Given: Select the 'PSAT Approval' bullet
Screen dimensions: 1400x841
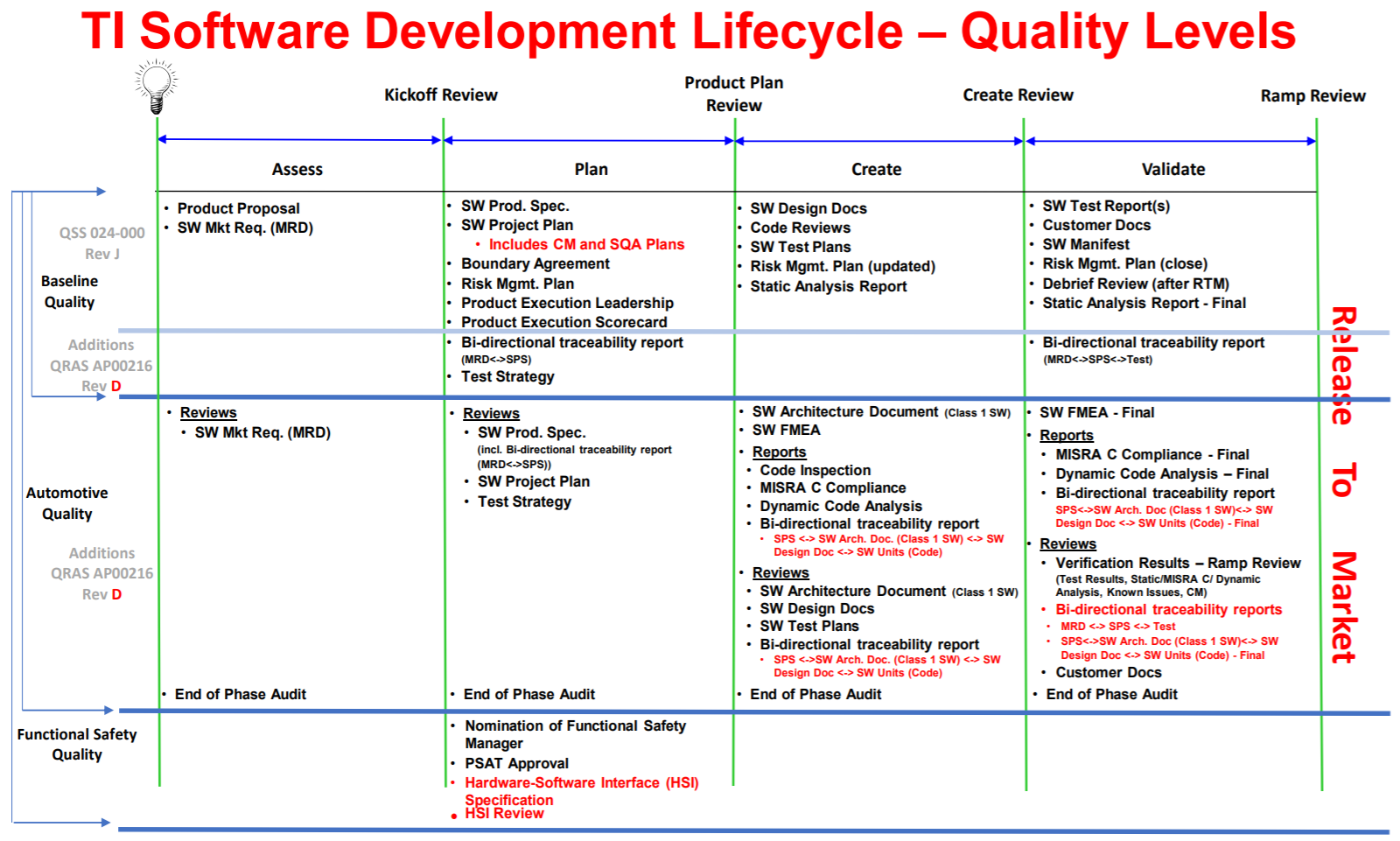Looking at the screenshot, I should click(x=516, y=763).
